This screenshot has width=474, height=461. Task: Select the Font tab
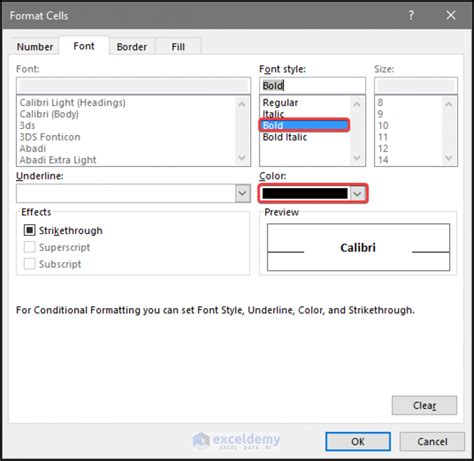(84, 46)
